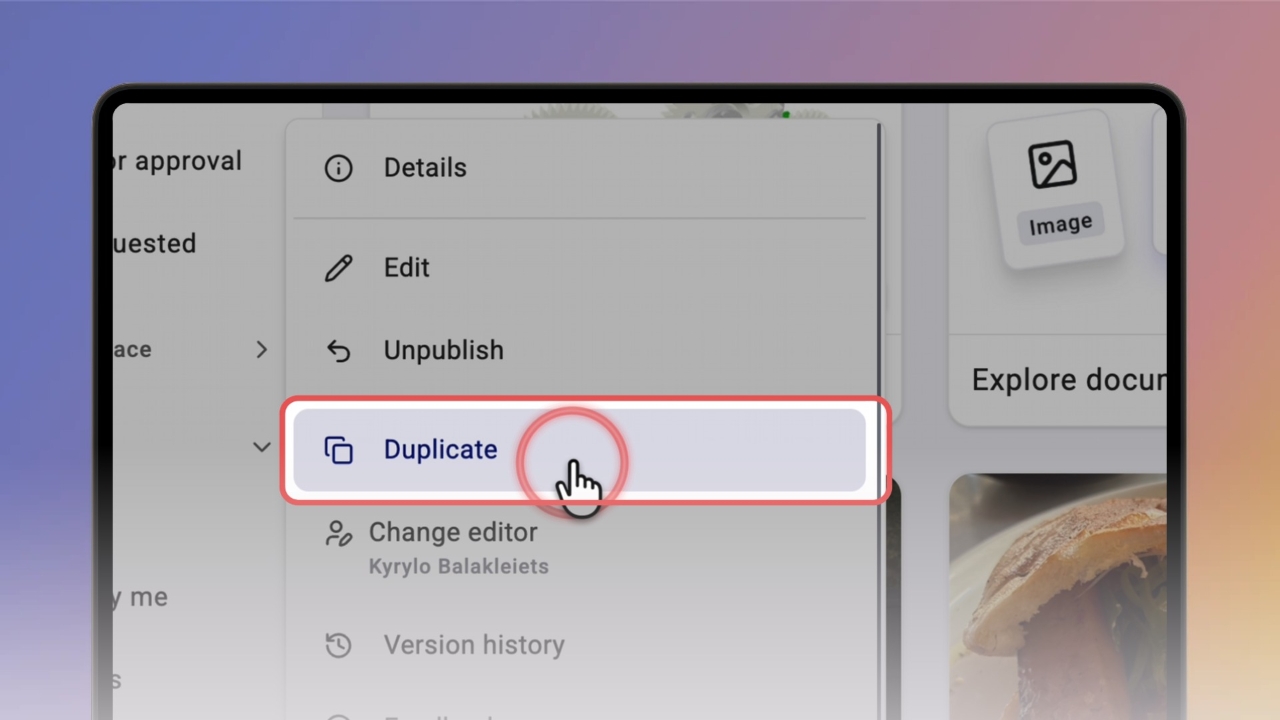Expand the sidebar right chevron arrow
Image resolution: width=1280 pixels, height=720 pixels.
point(261,349)
